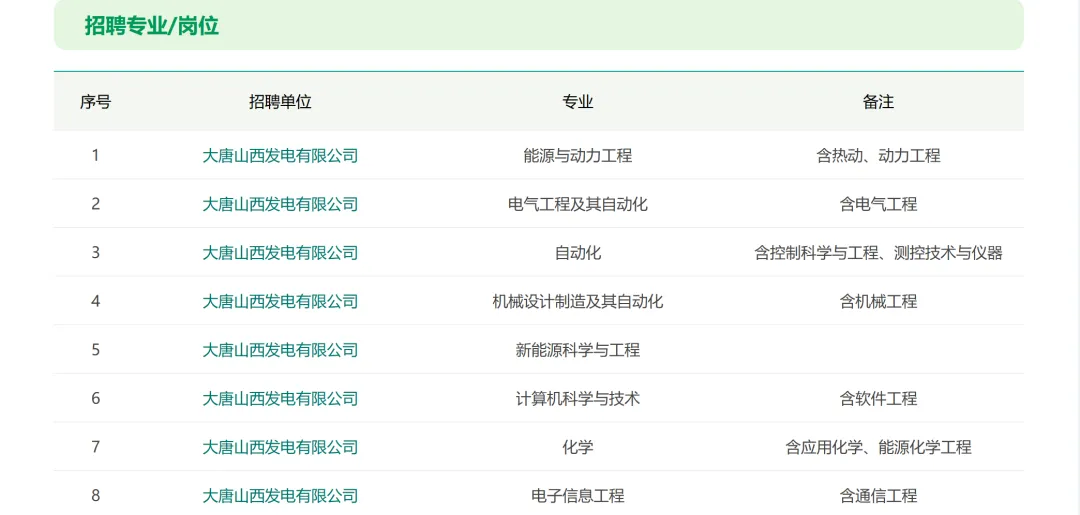
Task: Select the 自动化 major cell in row 3
Action: [x=578, y=253]
